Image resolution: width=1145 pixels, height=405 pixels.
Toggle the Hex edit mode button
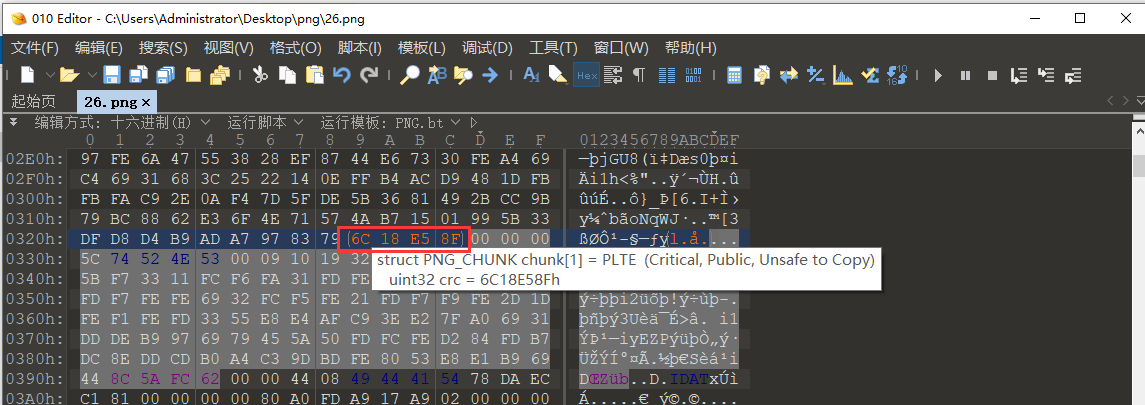click(x=586, y=75)
